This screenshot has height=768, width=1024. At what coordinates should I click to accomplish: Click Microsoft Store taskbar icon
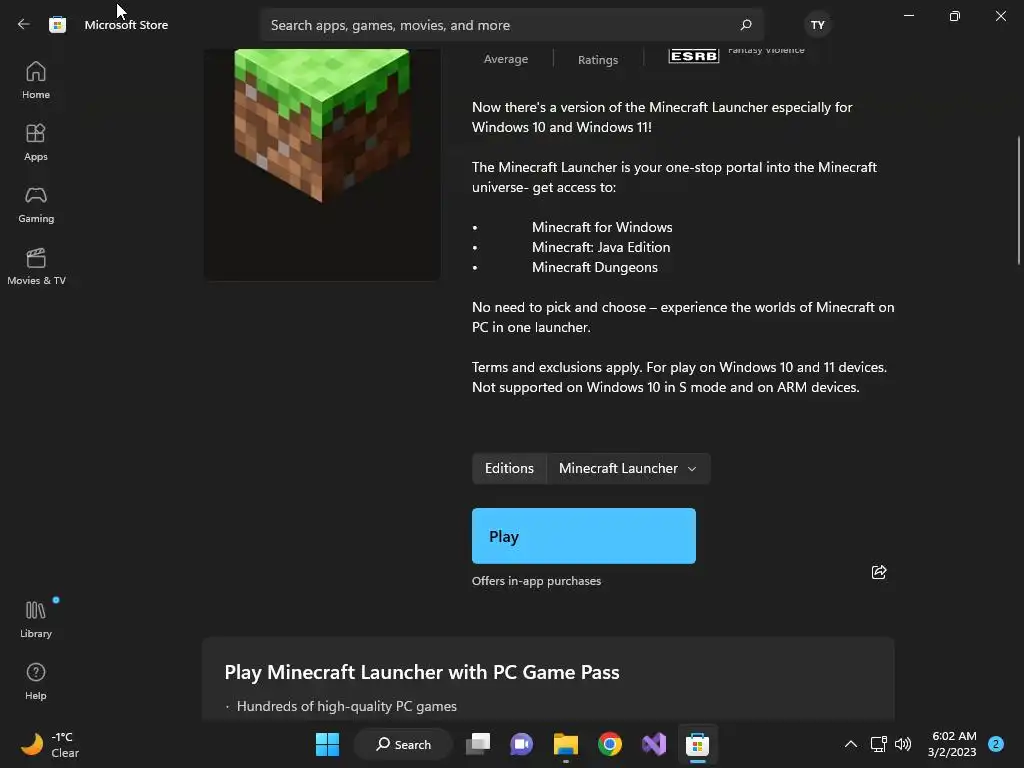[697, 744]
